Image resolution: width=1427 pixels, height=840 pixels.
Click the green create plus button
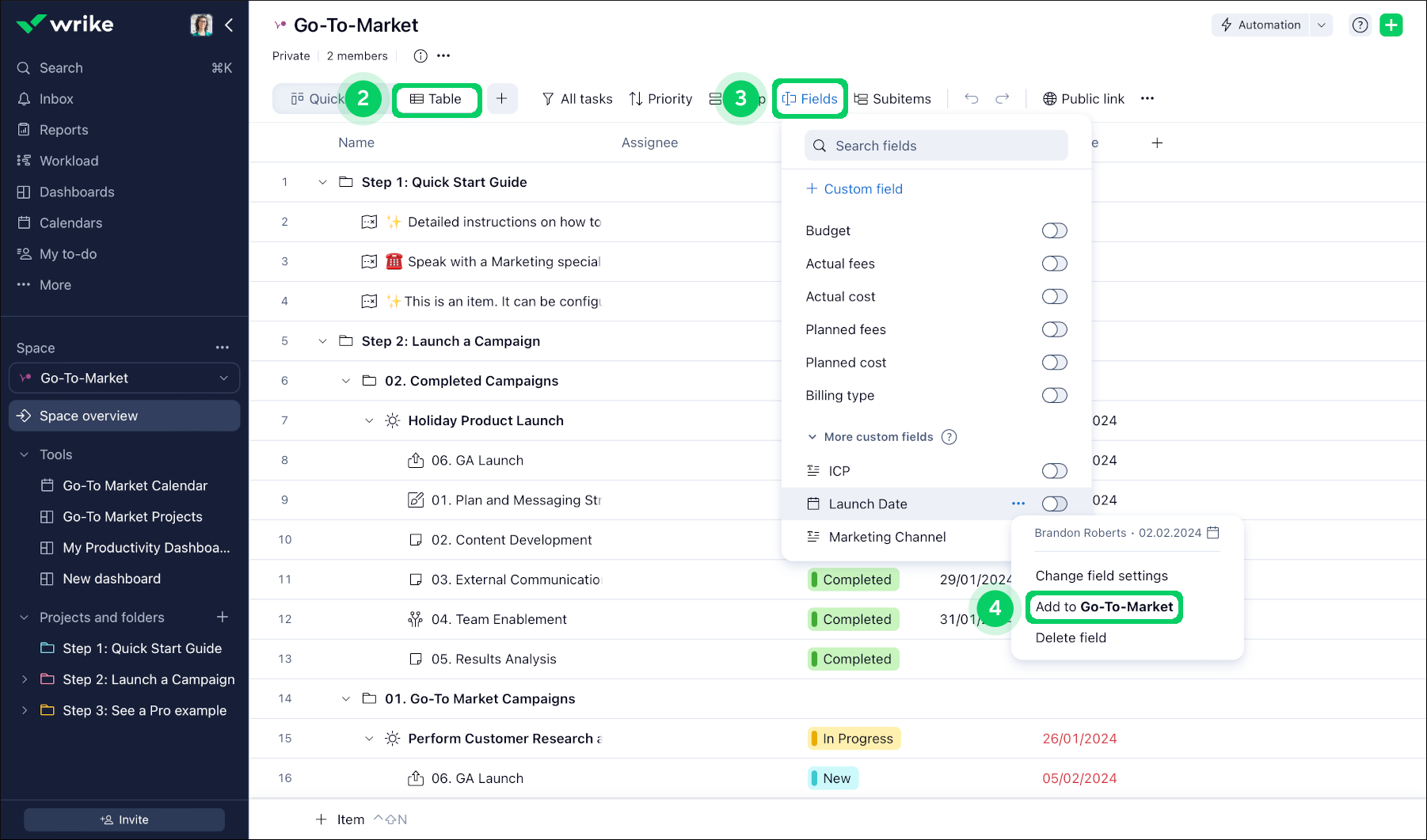(1391, 25)
